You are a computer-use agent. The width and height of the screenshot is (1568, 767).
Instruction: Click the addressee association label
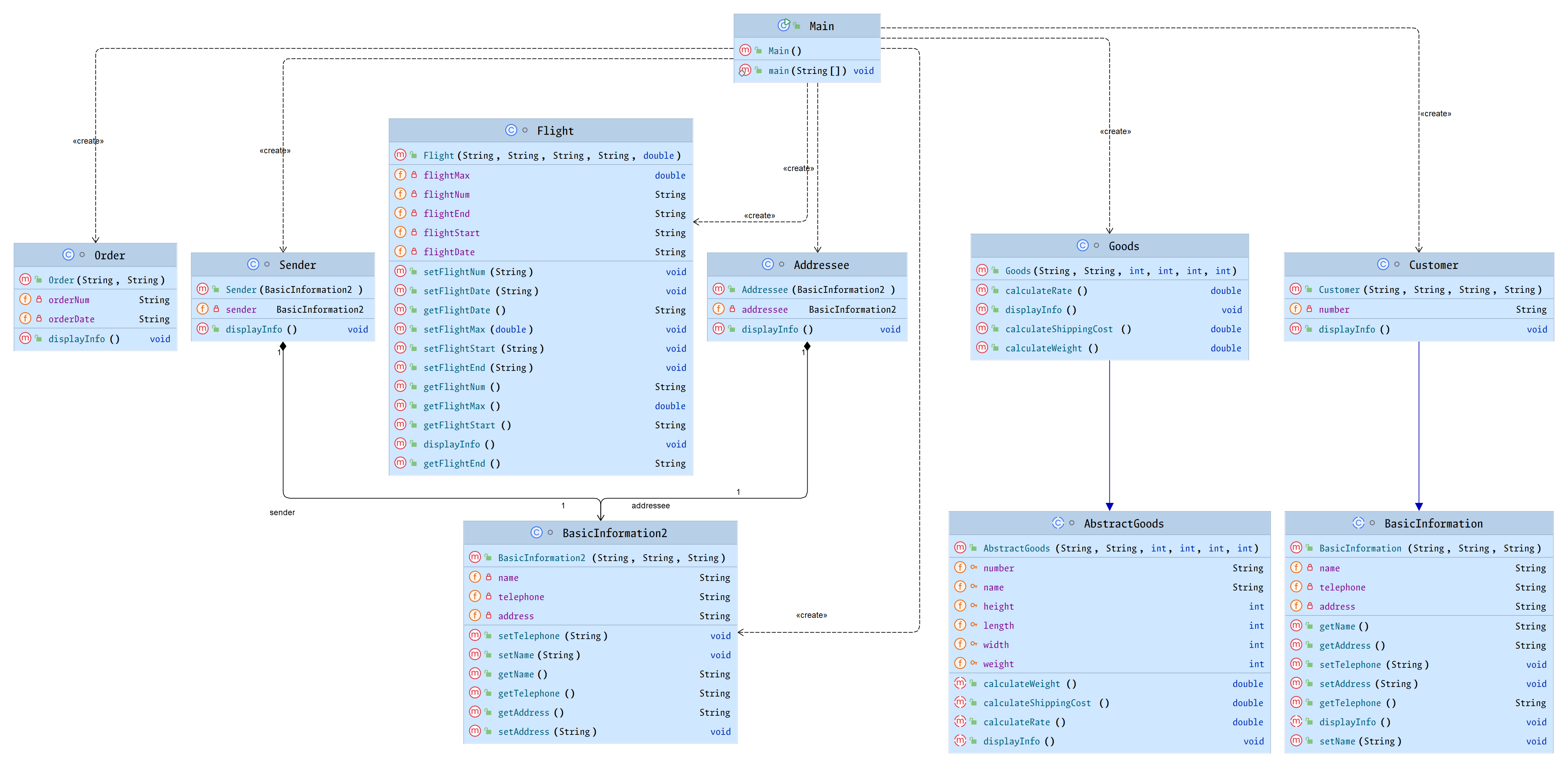pyautogui.click(x=650, y=505)
